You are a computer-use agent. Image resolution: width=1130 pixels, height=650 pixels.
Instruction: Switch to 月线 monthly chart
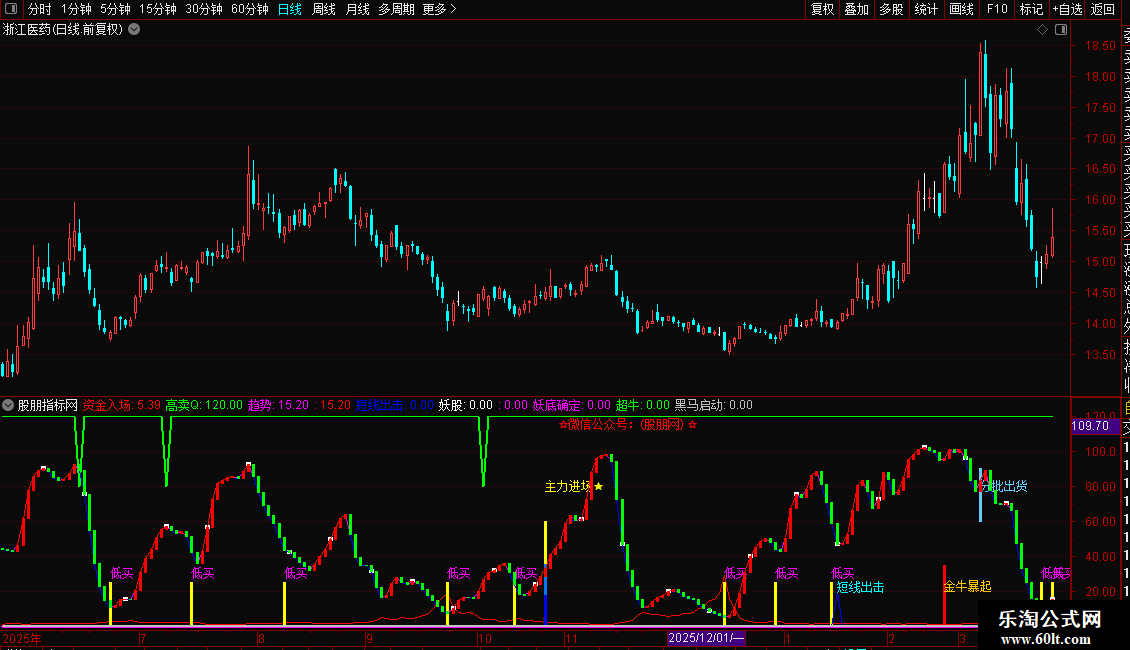357,9
